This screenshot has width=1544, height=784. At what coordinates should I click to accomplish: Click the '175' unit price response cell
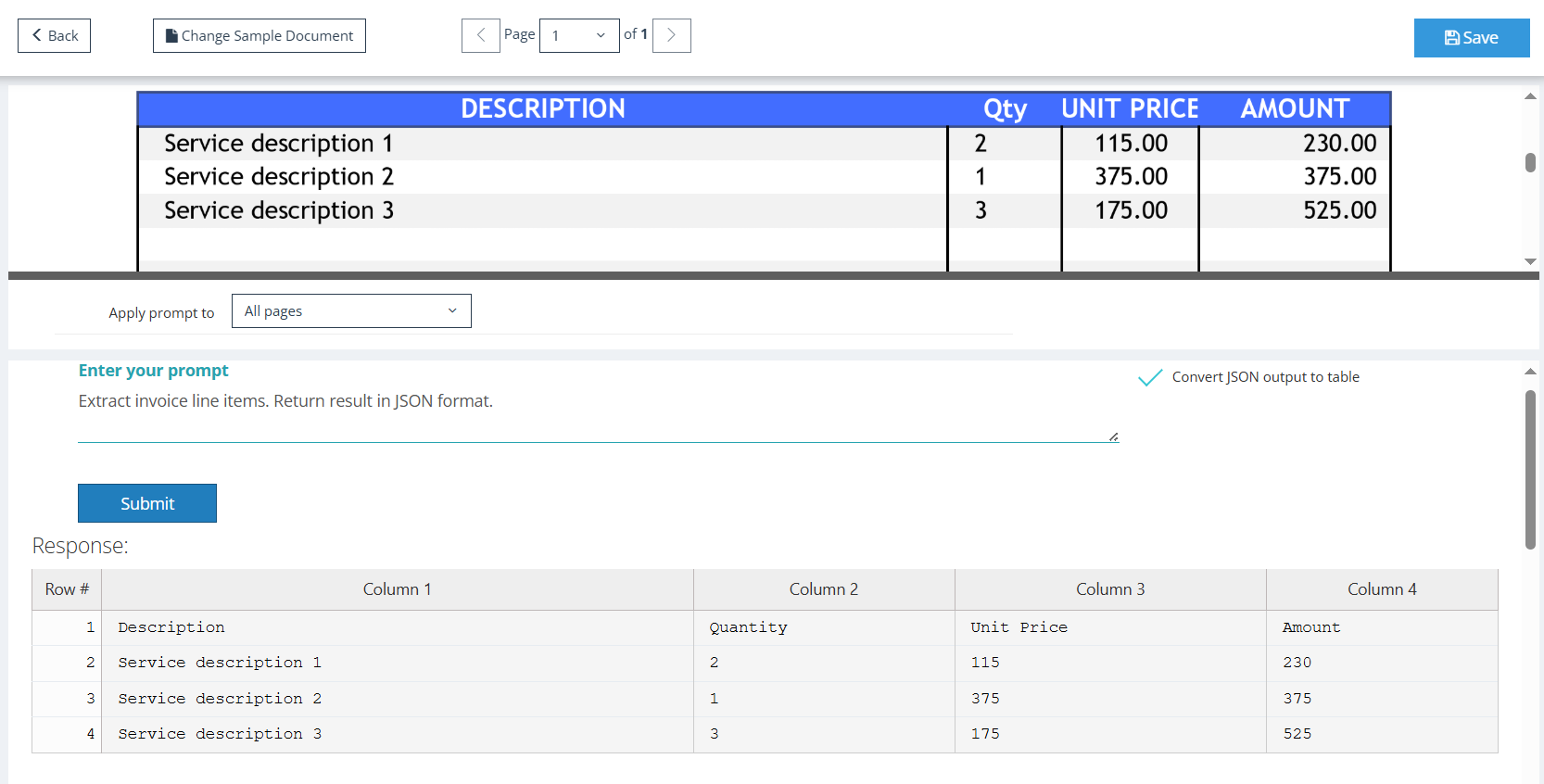tap(1110, 734)
